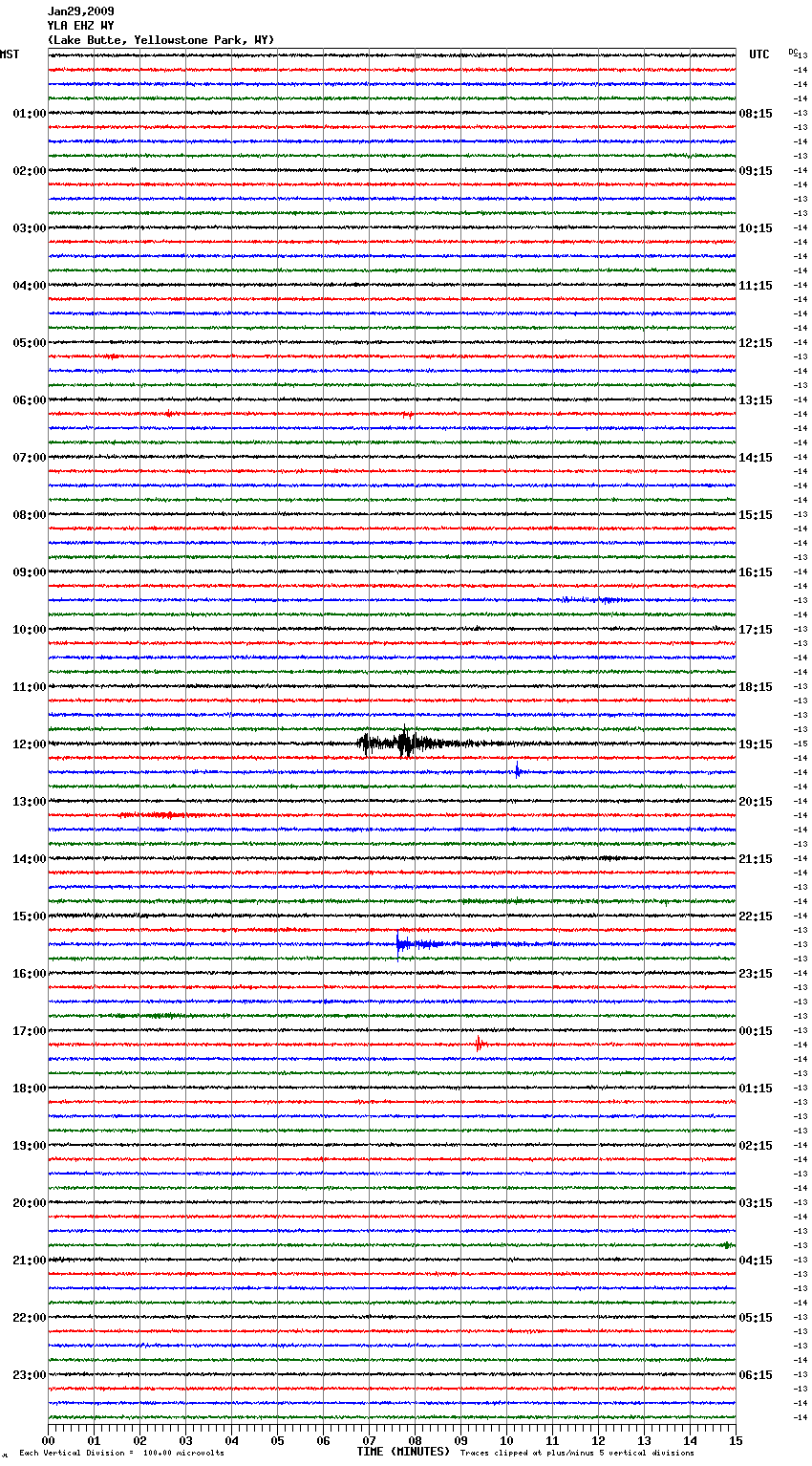Select the 23:00 MST time label
This screenshot has height=1466, width=812.
click(x=29, y=1375)
